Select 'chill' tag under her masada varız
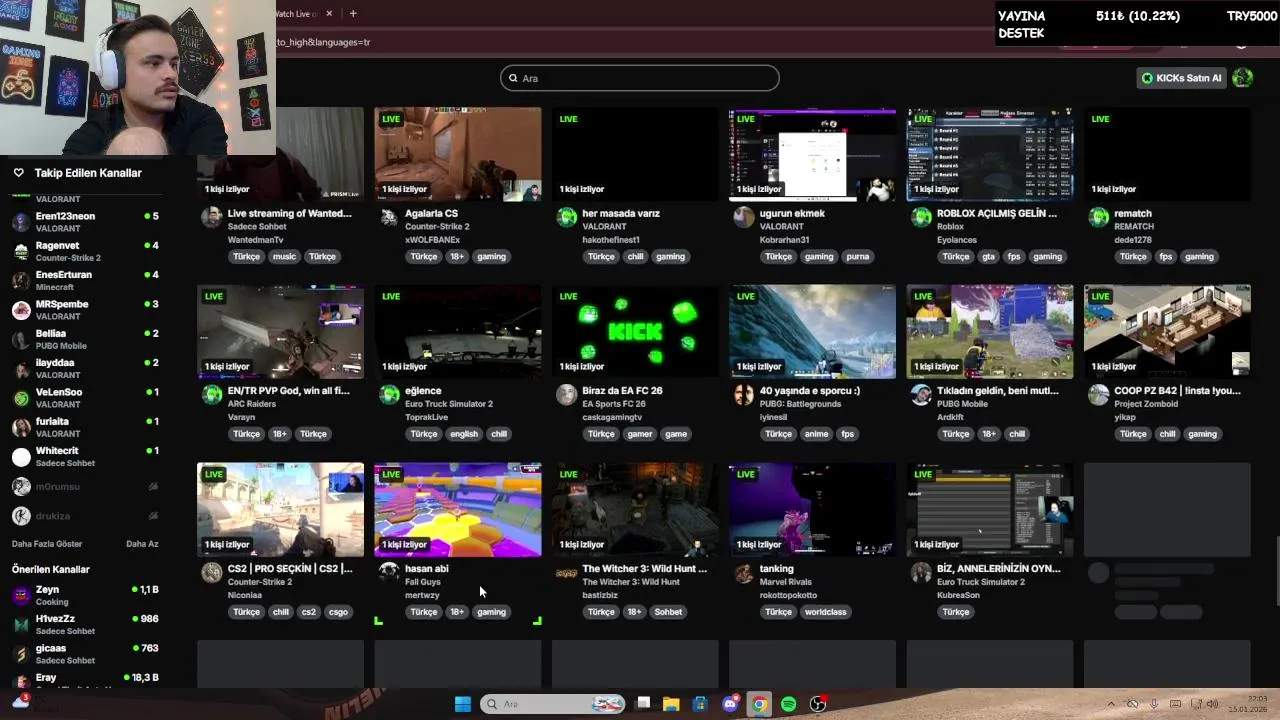The width and height of the screenshot is (1280, 720). tap(635, 256)
